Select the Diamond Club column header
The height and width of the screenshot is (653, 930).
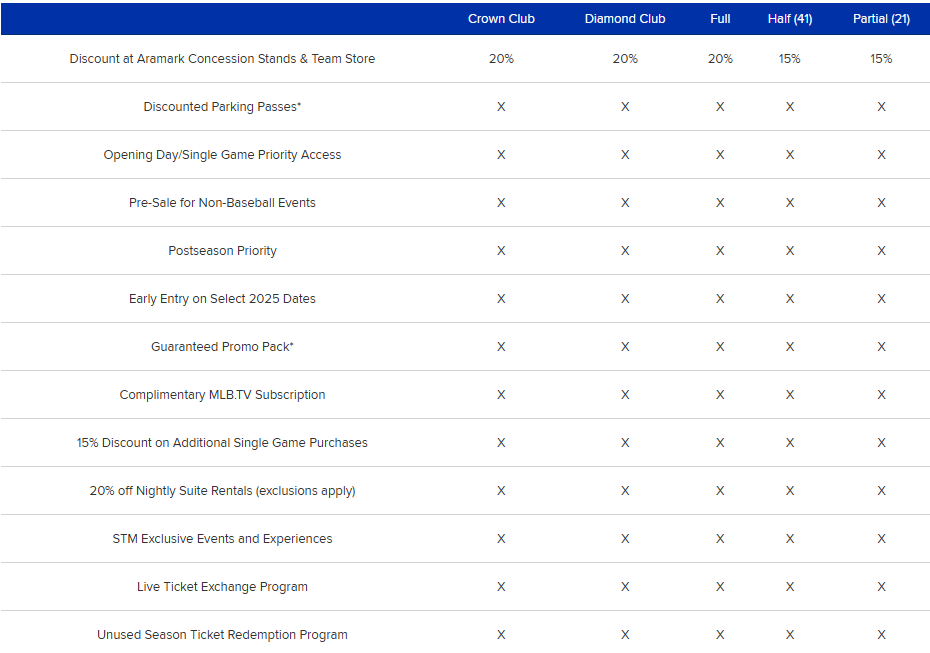point(625,19)
